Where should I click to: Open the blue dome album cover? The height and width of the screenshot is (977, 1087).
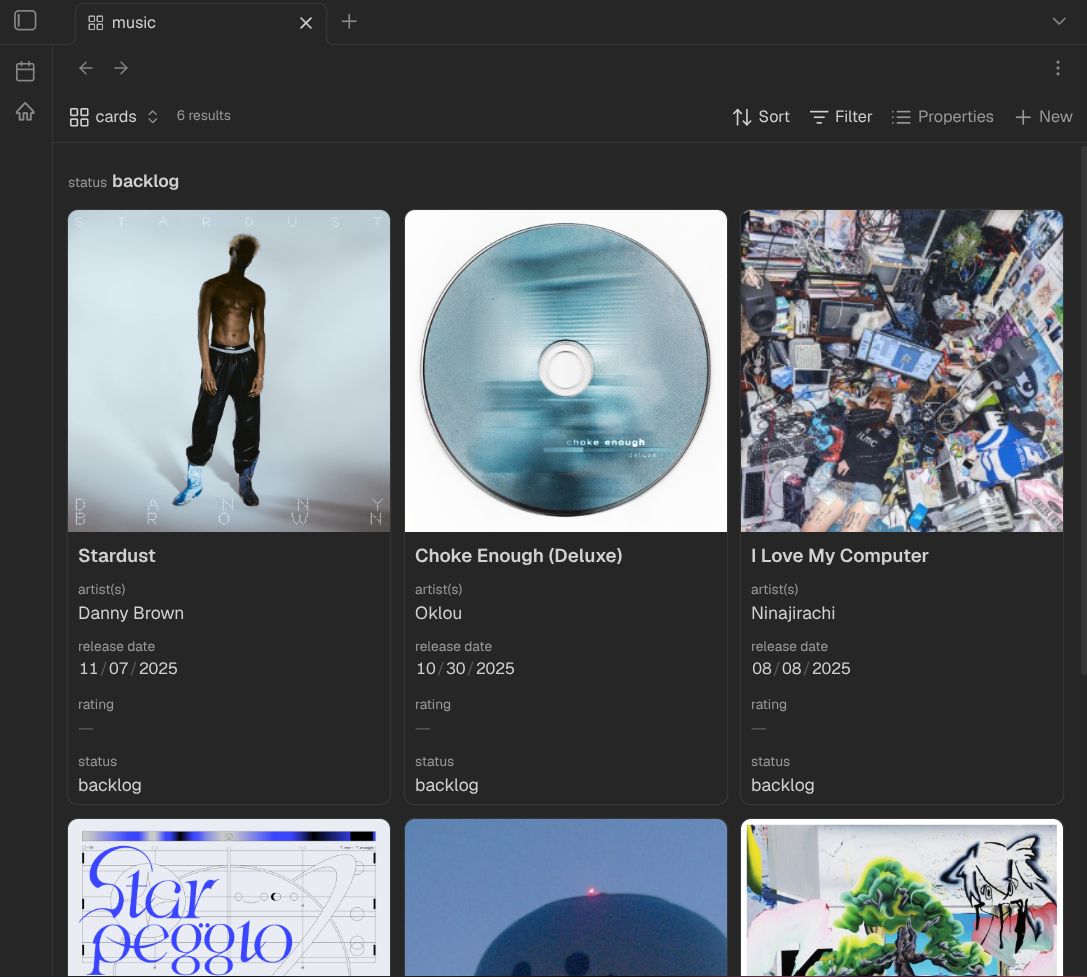(566, 898)
